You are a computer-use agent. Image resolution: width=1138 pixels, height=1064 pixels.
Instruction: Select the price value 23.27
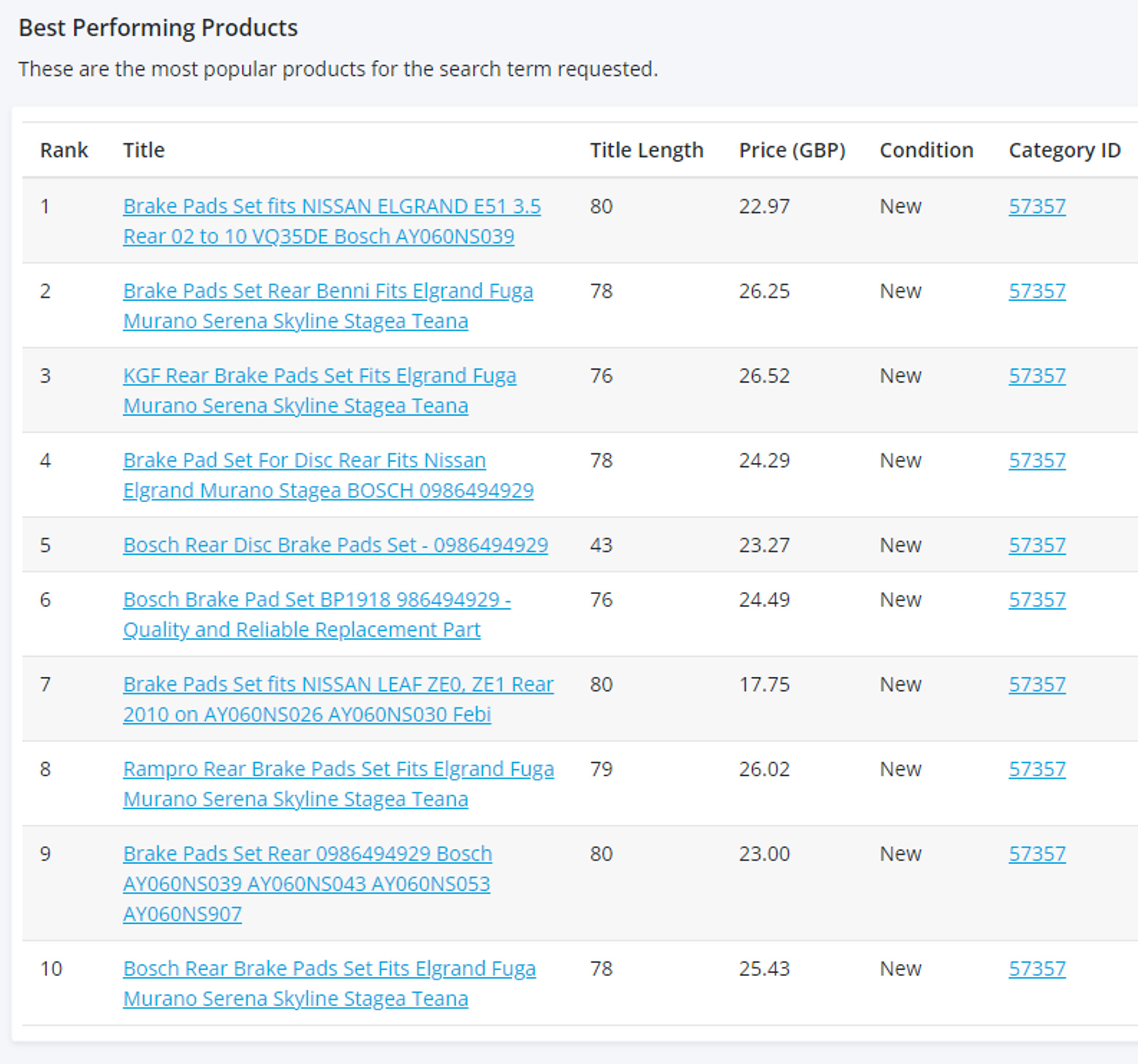[764, 545]
